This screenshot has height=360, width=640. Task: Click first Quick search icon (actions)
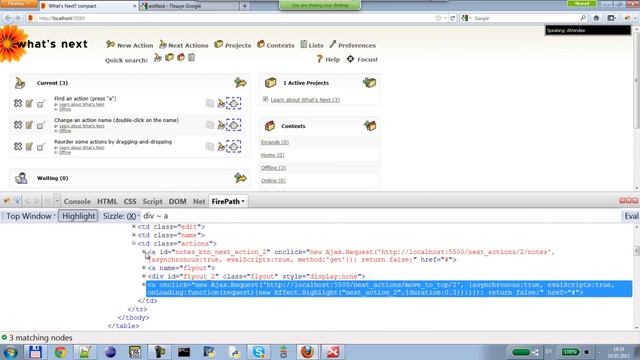158,58
